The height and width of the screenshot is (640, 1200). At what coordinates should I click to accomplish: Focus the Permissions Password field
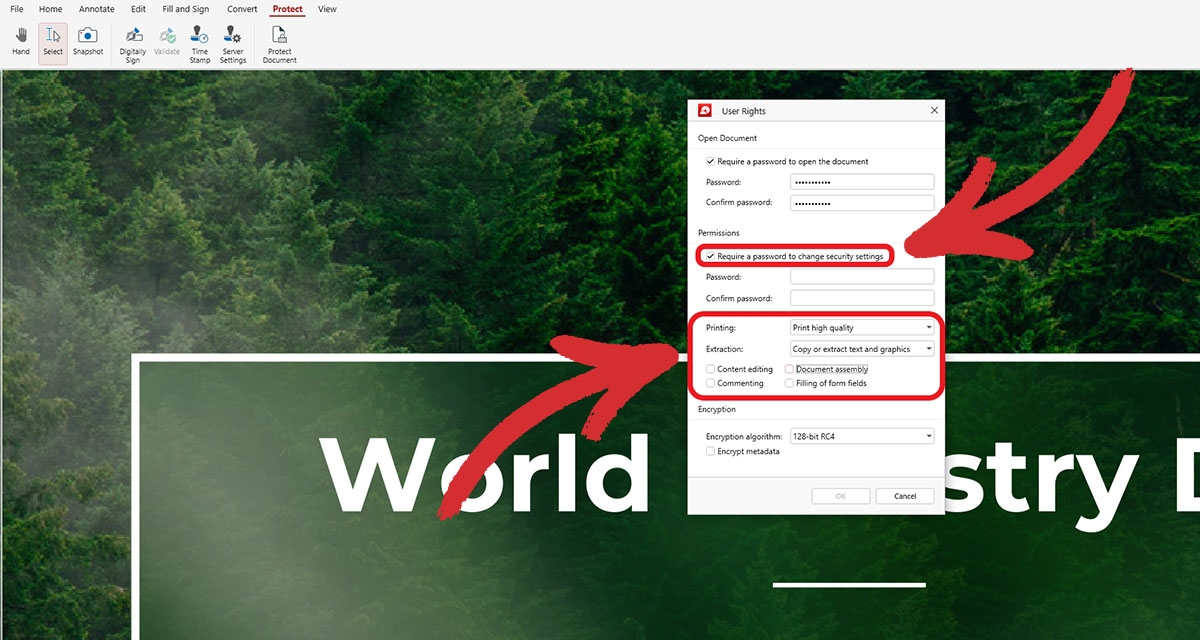pos(862,277)
